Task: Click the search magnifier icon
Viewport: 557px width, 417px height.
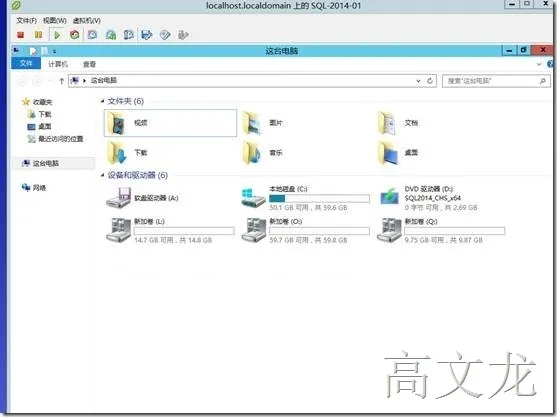Action: [x=542, y=81]
